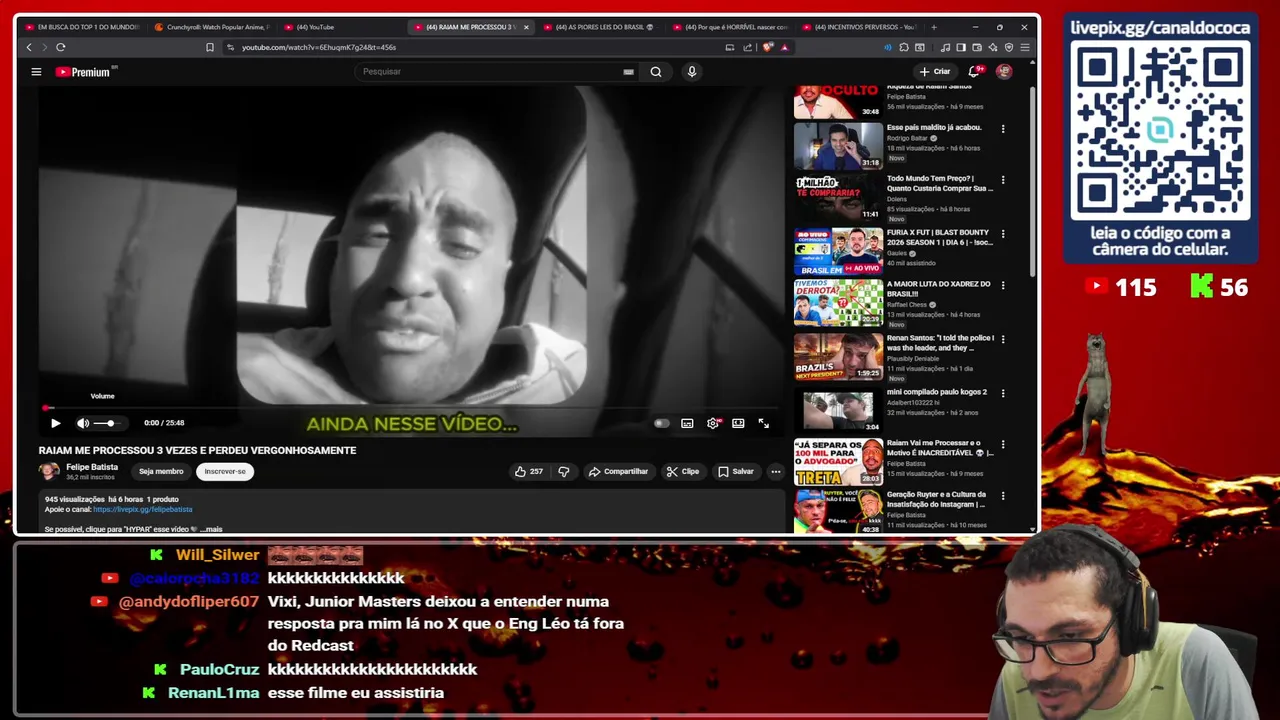Open livepix.gg/felipebatista link in description

coord(142,509)
